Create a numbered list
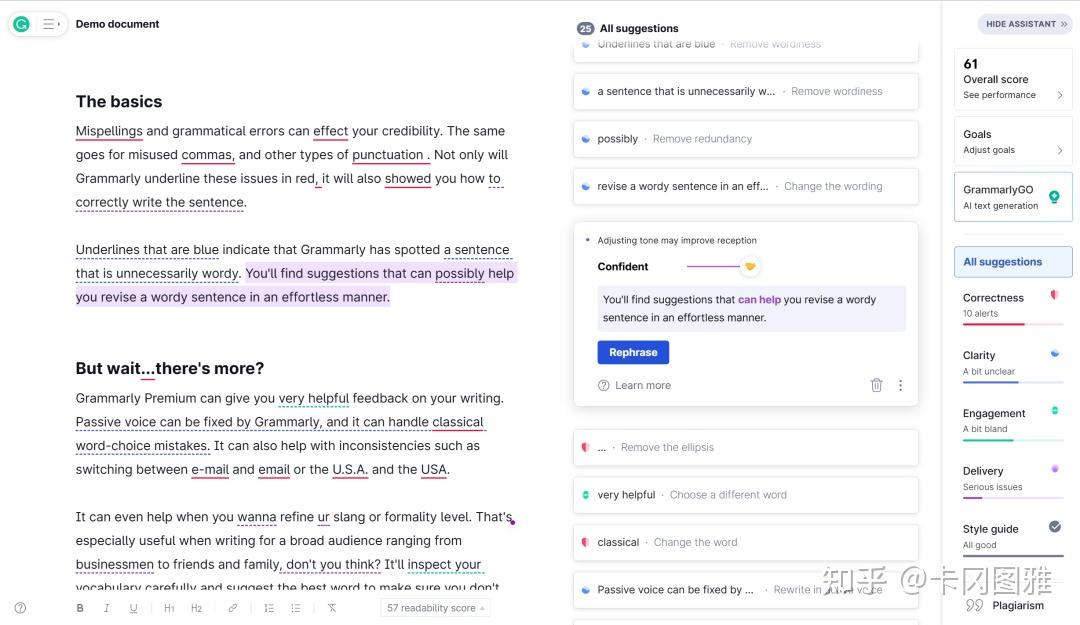The width and height of the screenshot is (1080, 625). (x=268, y=607)
